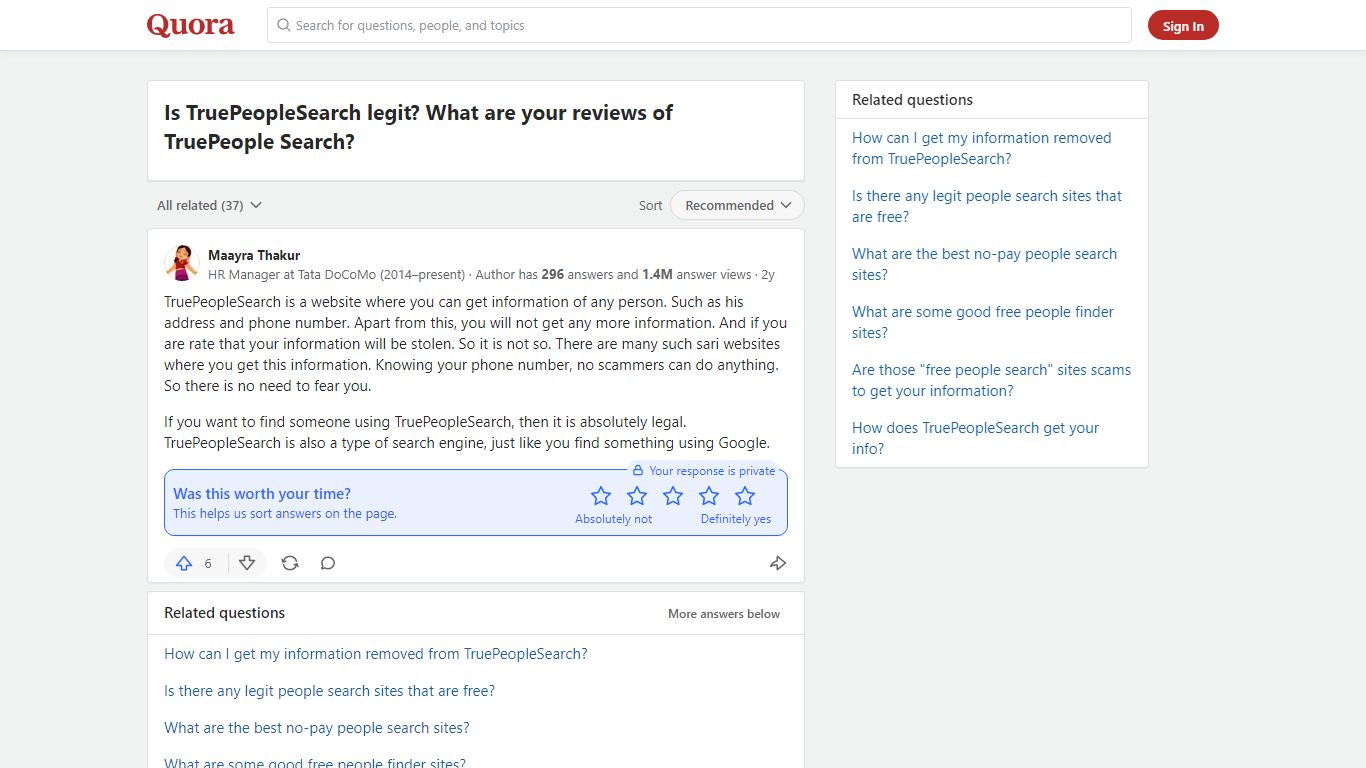The height and width of the screenshot is (768, 1366).
Task: Expand the All related (37) filter
Action: click(x=209, y=205)
